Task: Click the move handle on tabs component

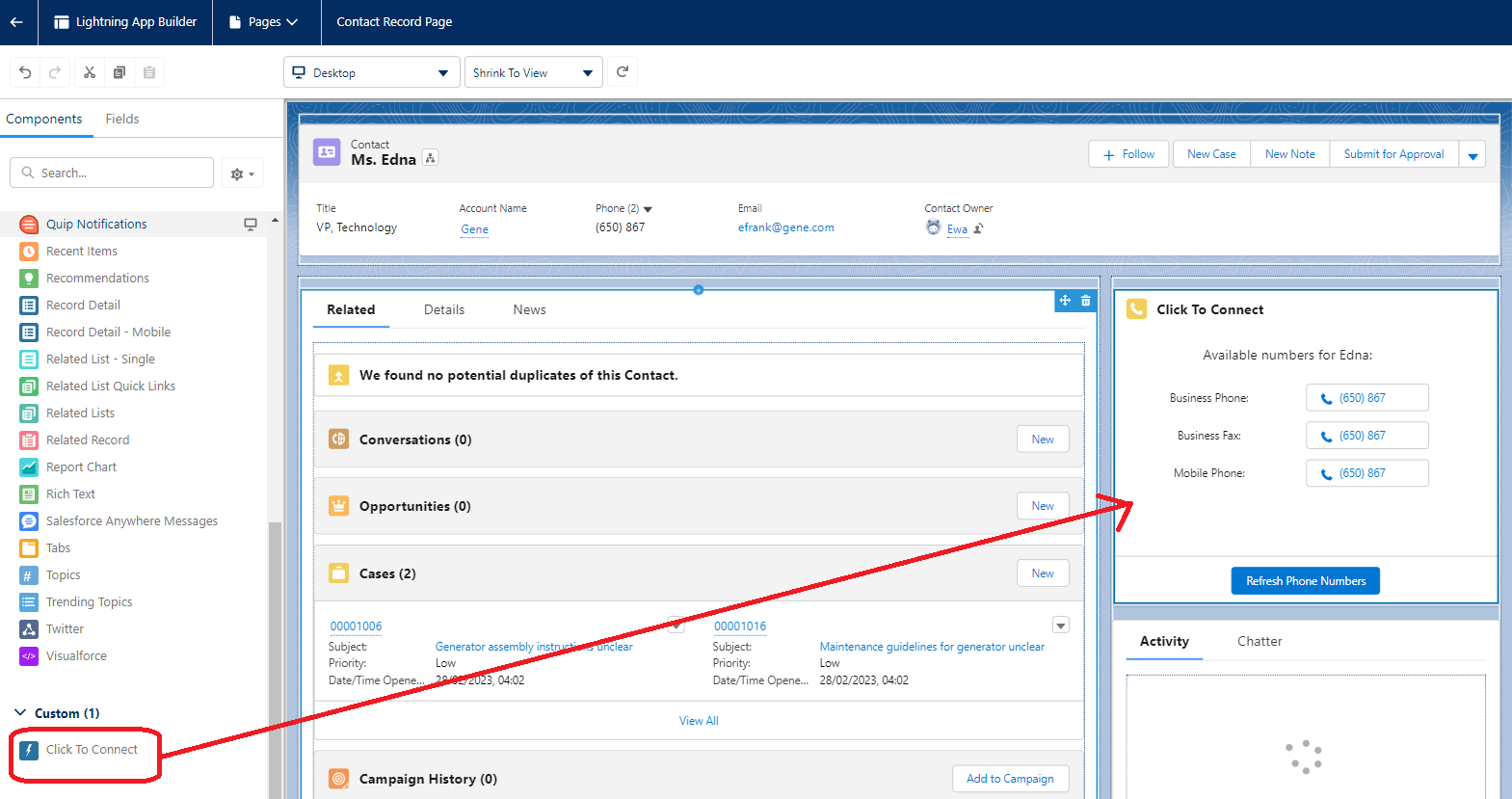Action: (x=1065, y=301)
